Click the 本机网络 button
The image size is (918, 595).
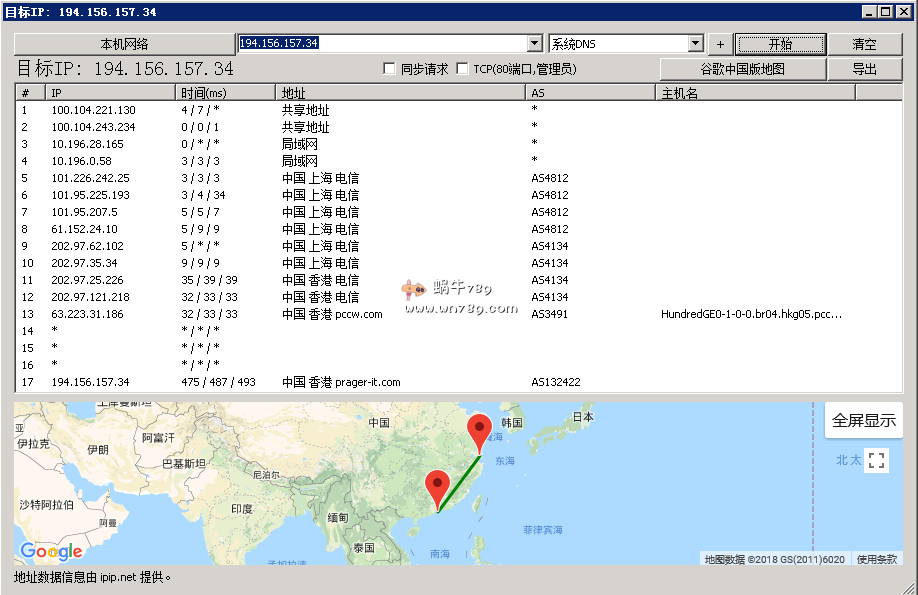coord(124,44)
